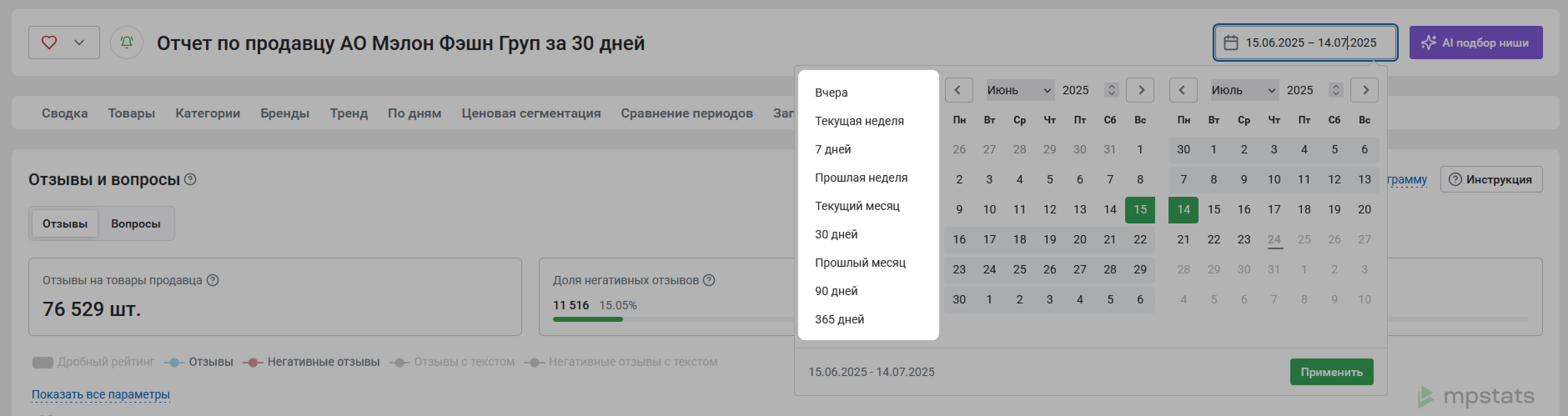
Task: Click Показать все параметры link
Action: tap(100, 395)
